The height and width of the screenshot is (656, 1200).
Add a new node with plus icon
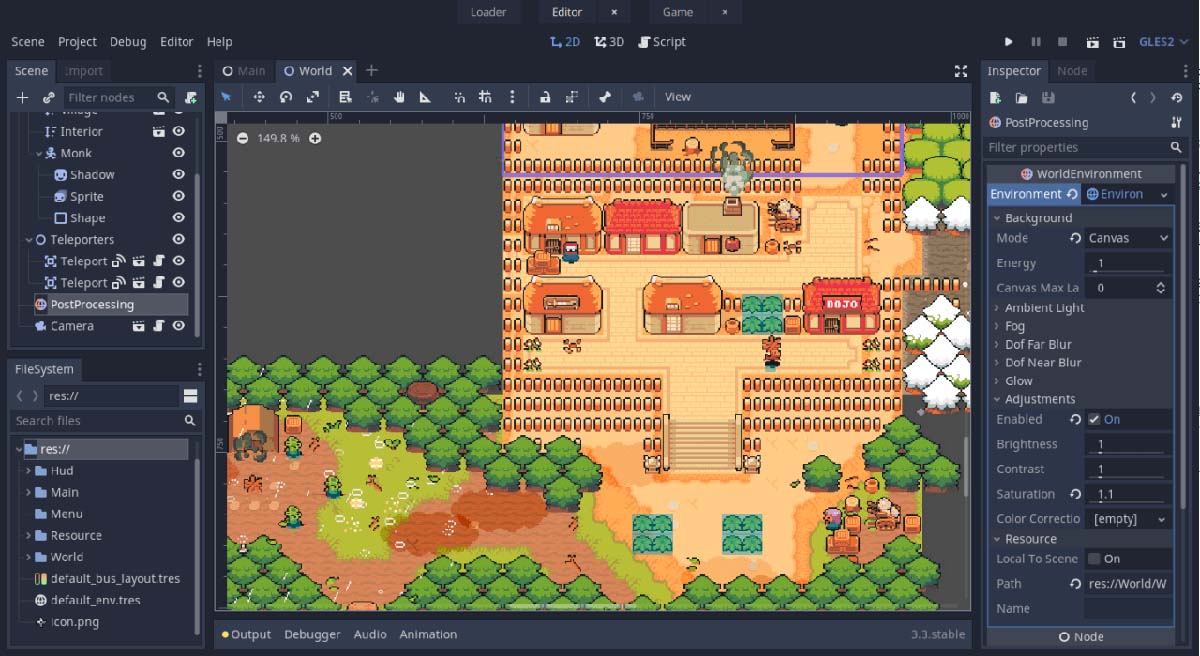(22, 97)
